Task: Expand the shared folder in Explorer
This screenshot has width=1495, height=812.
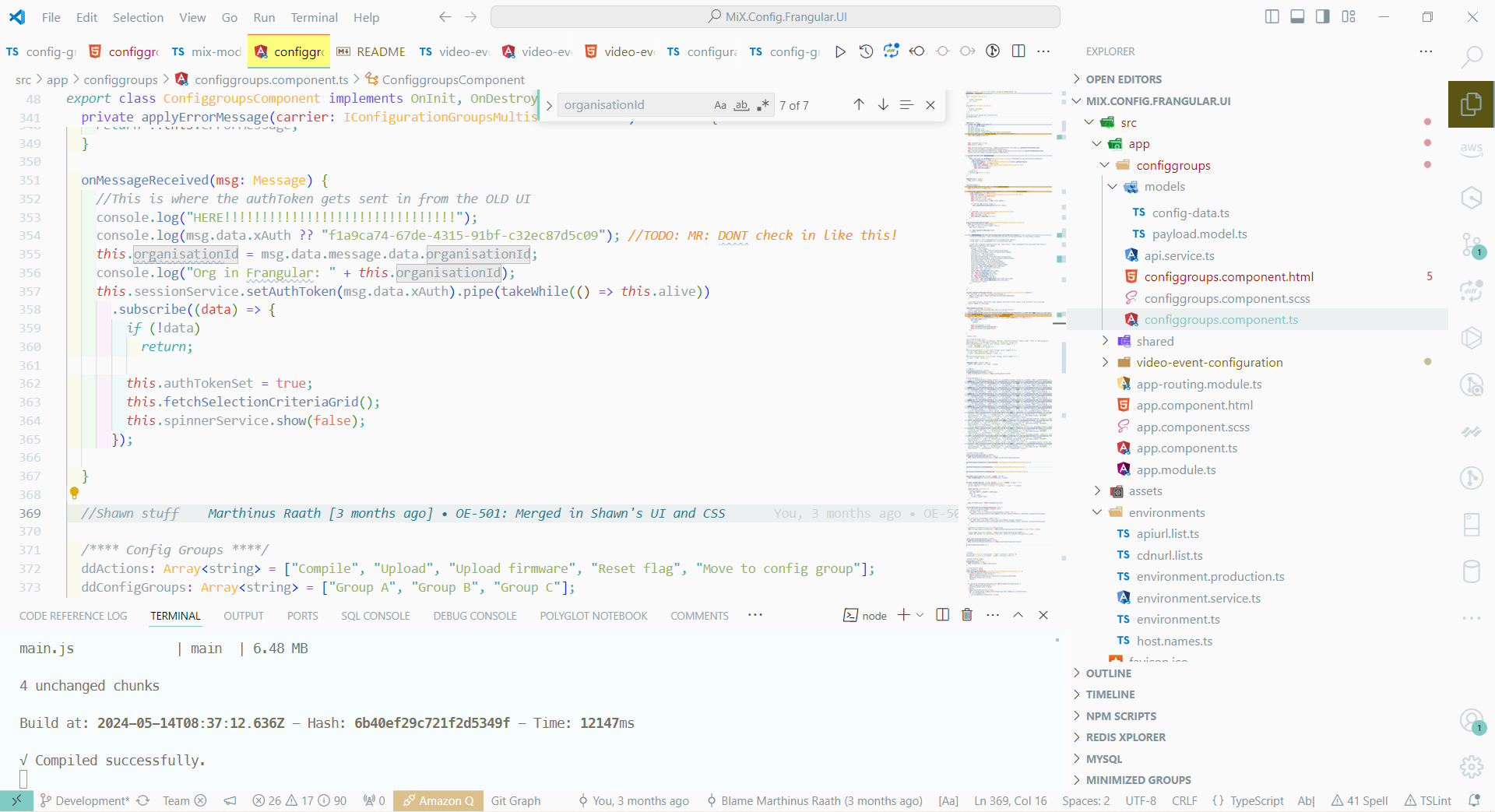Action: point(1105,341)
